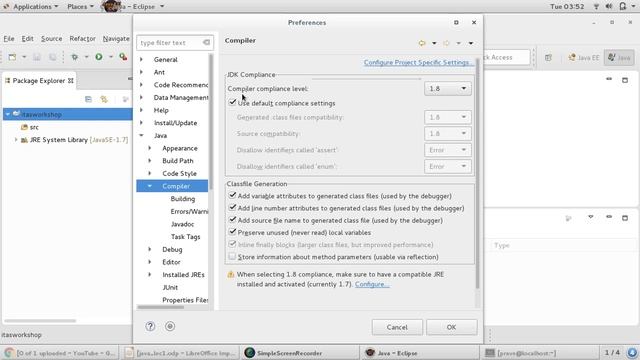Open Generated .class files compatibility dropdown
Image resolution: width=640 pixels, height=360 pixels.
point(448,117)
